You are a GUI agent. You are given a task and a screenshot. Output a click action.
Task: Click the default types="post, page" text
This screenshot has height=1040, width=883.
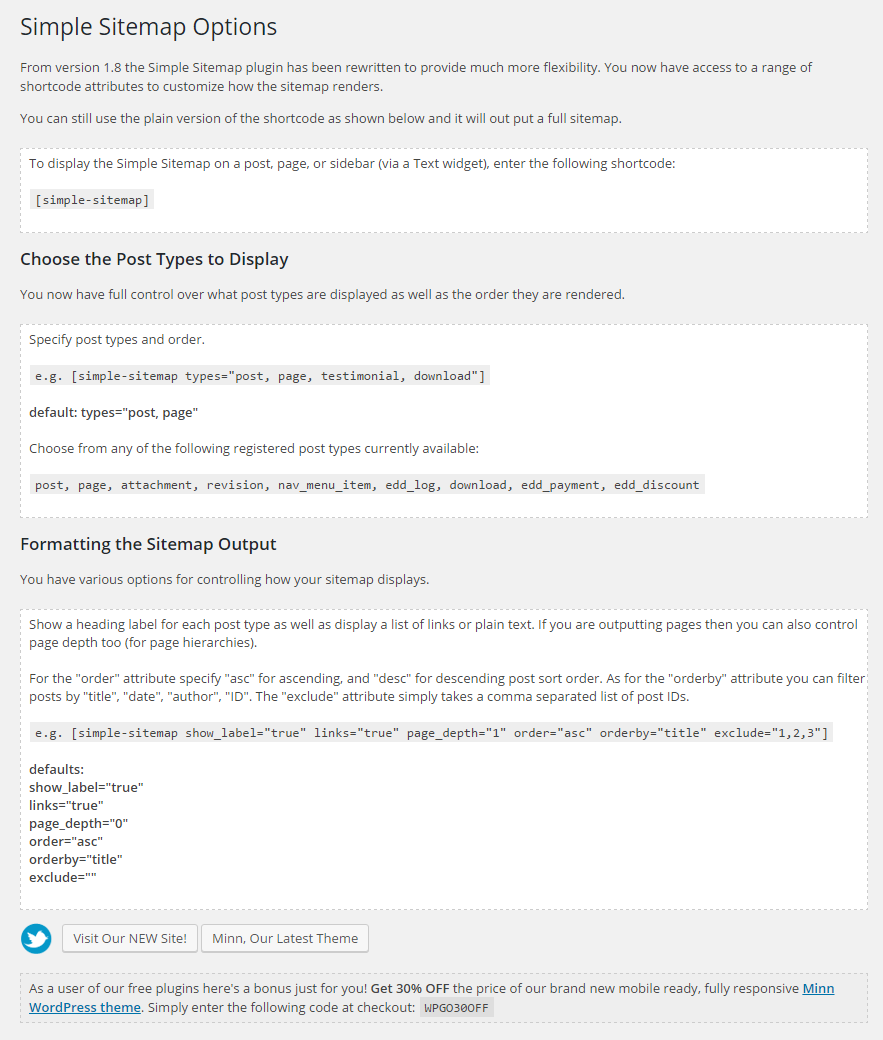pos(113,412)
